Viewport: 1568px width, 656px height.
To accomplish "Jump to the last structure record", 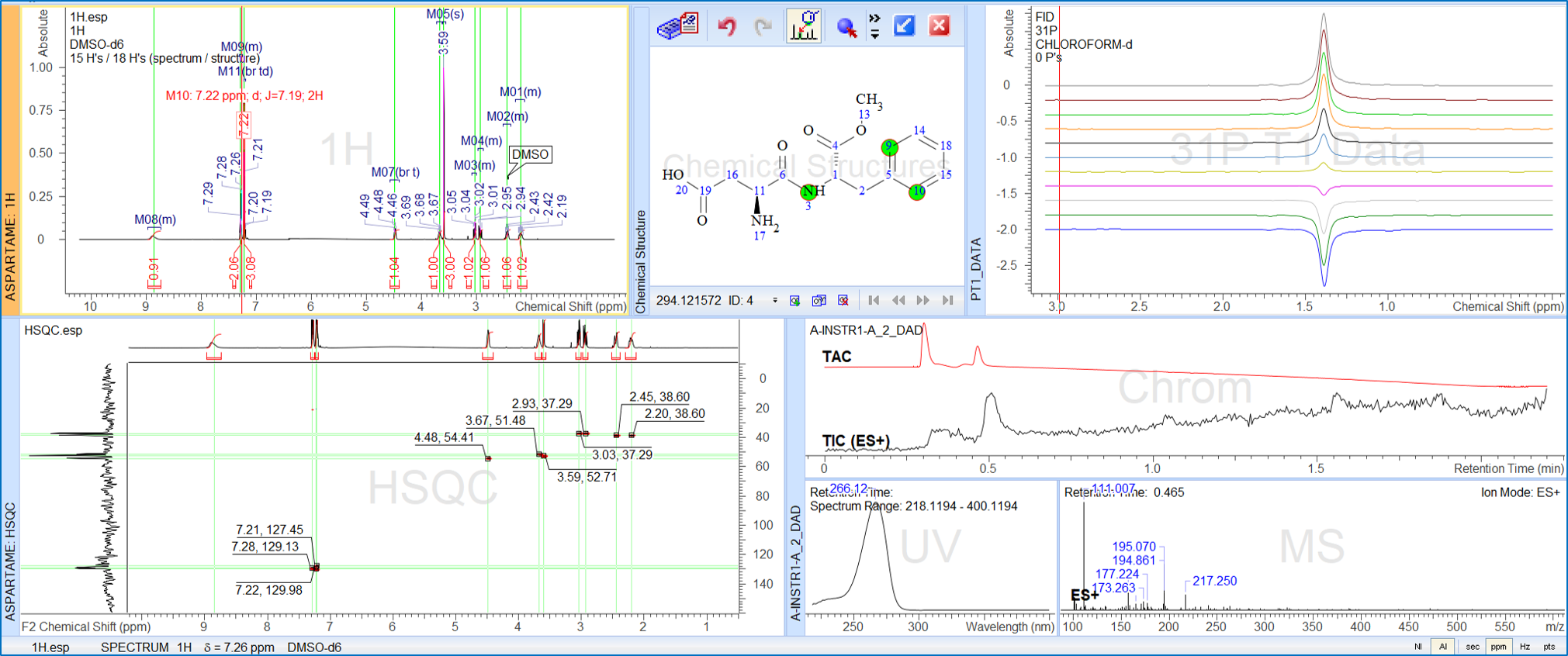I will click(947, 301).
